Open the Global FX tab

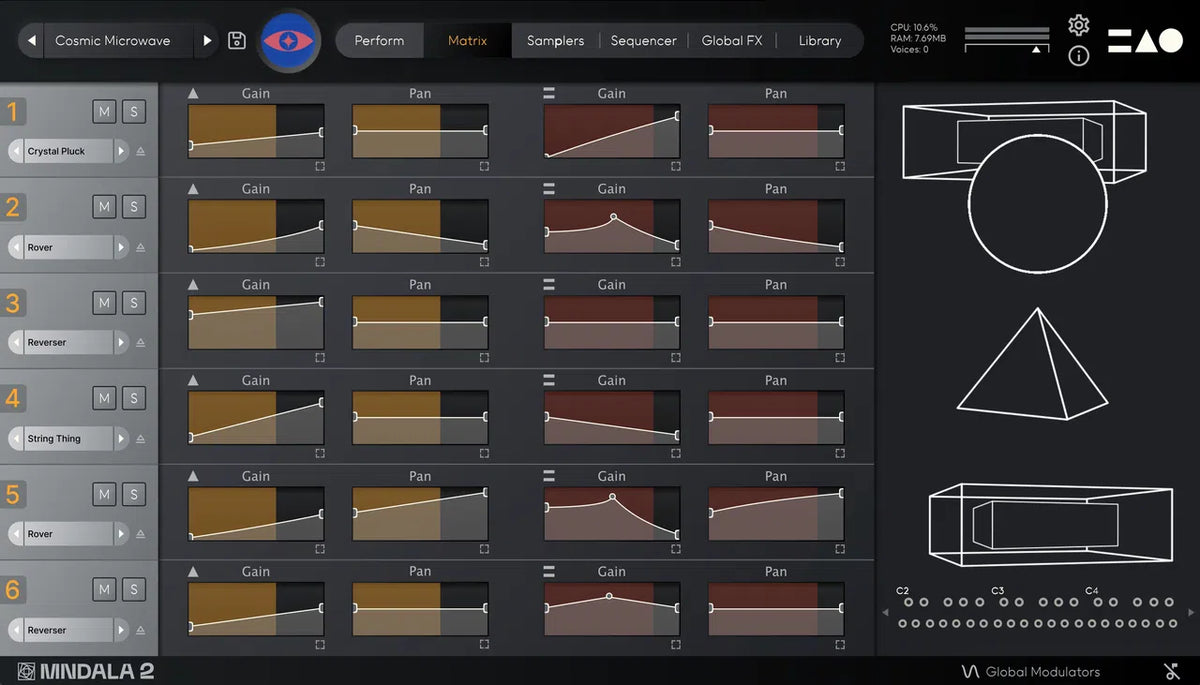coord(731,41)
